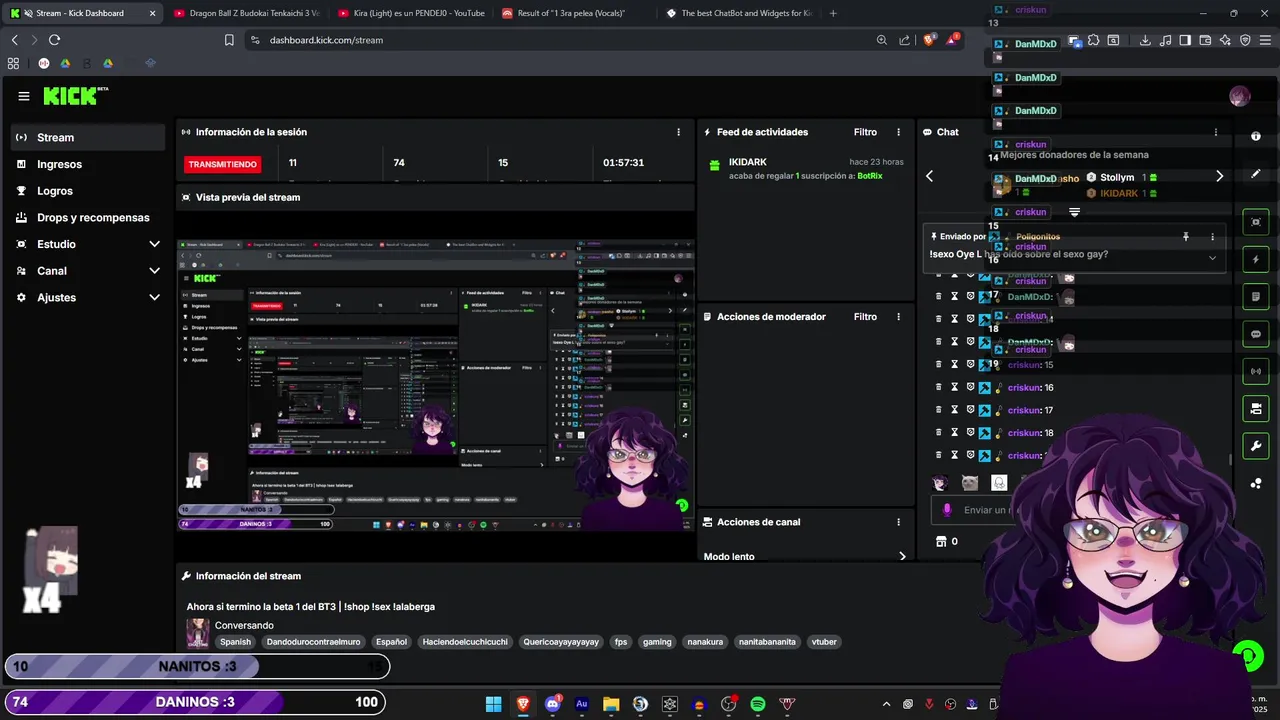Show next top donors page
Viewport: 1280px width, 720px height.
click(x=1219, y=176)
